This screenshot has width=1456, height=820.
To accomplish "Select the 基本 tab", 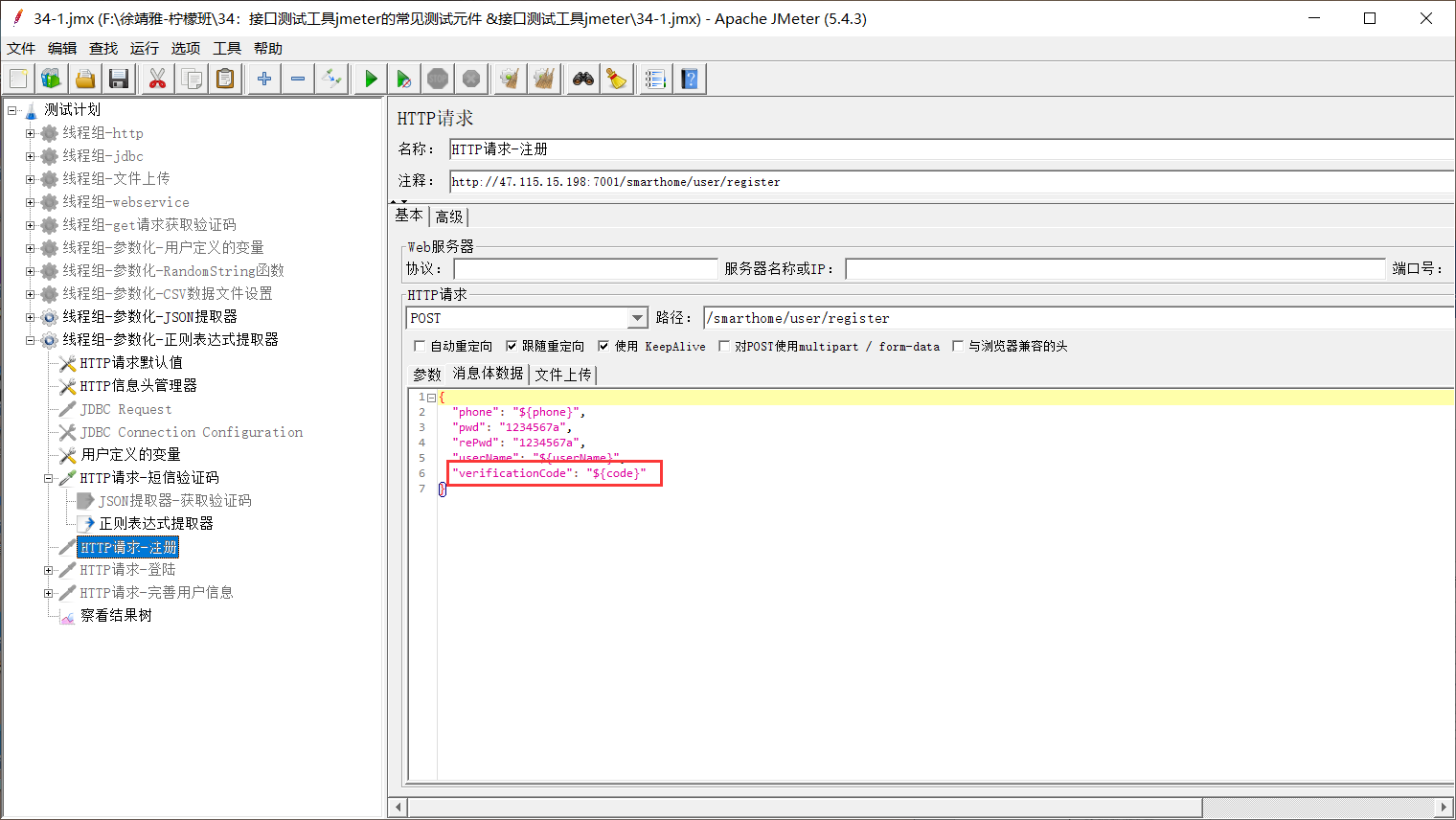I will [409, 216].
